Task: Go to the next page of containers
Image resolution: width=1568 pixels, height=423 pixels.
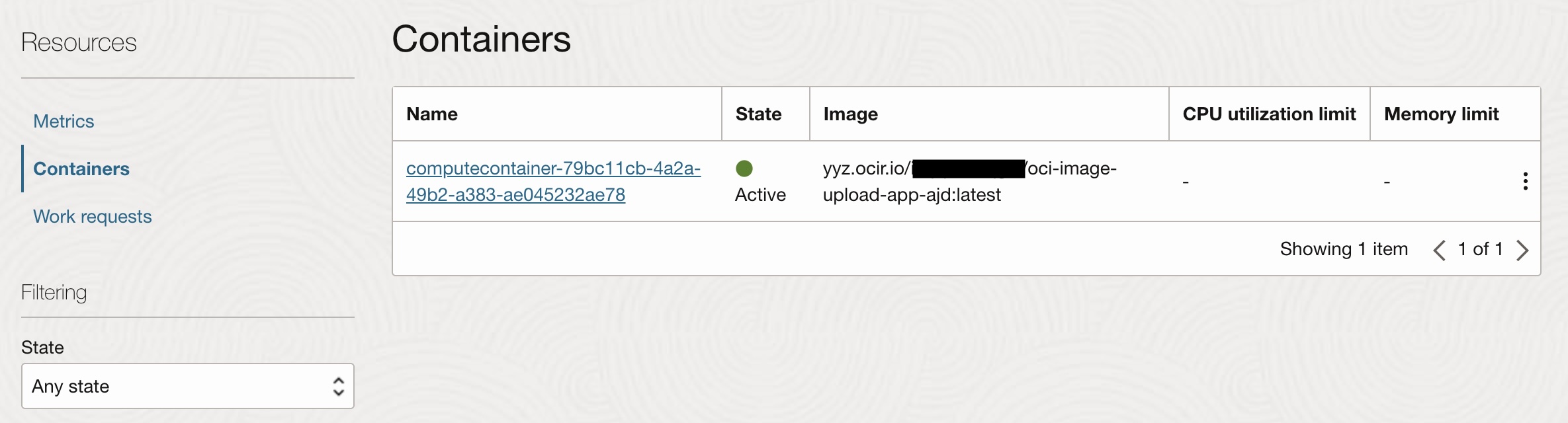Action: pyautogui.click(x=1522, y=250)
